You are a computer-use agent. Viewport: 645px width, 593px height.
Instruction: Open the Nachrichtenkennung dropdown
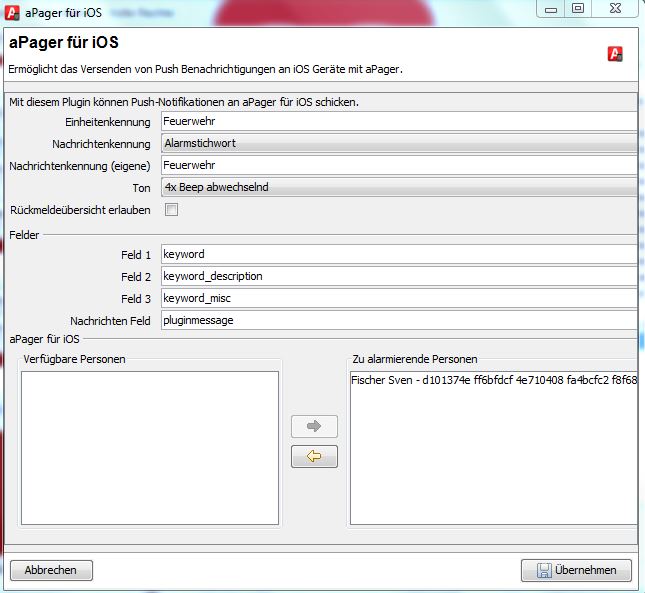pos(398,143)
